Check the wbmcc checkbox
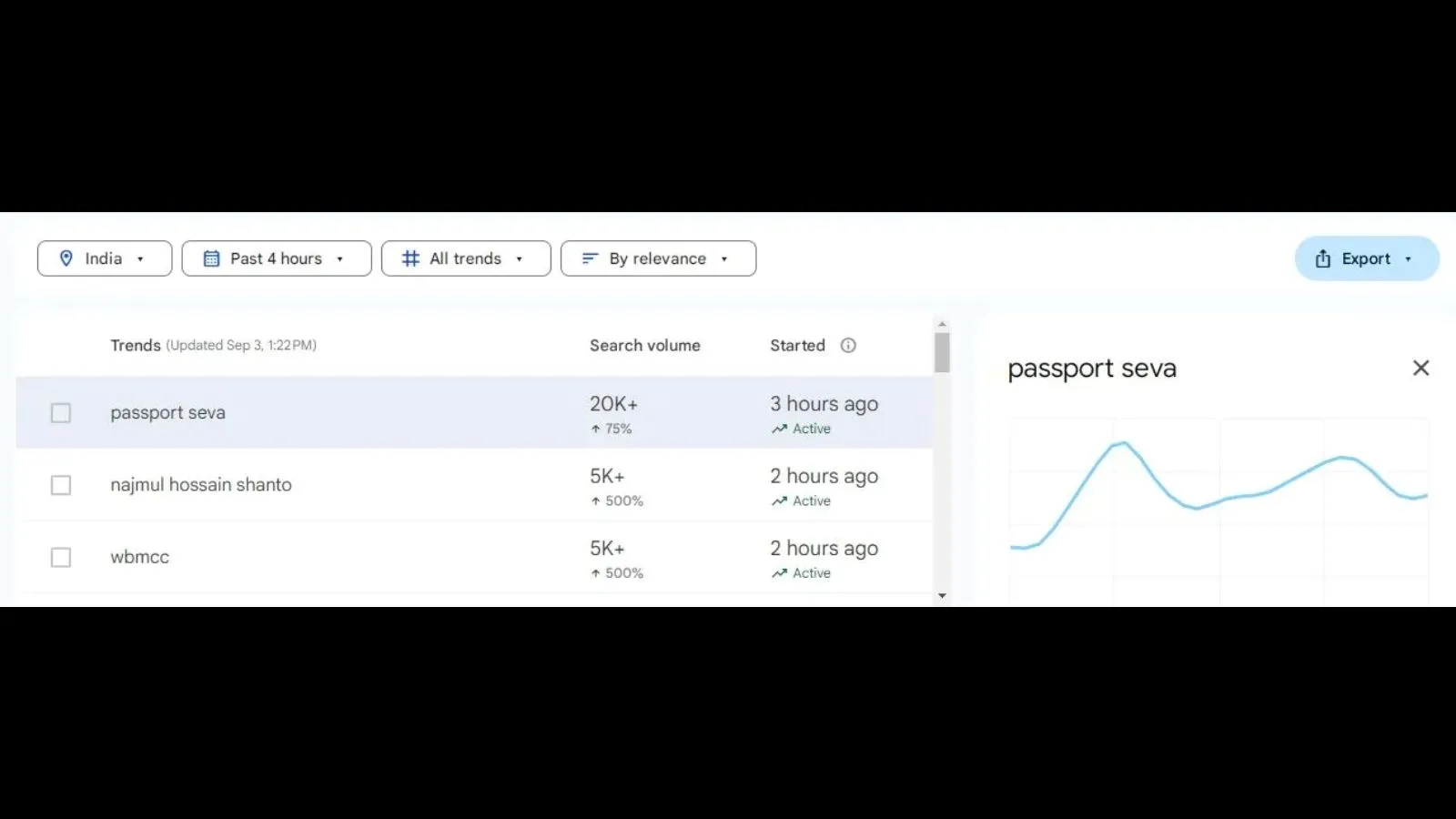 pos(60,557)
